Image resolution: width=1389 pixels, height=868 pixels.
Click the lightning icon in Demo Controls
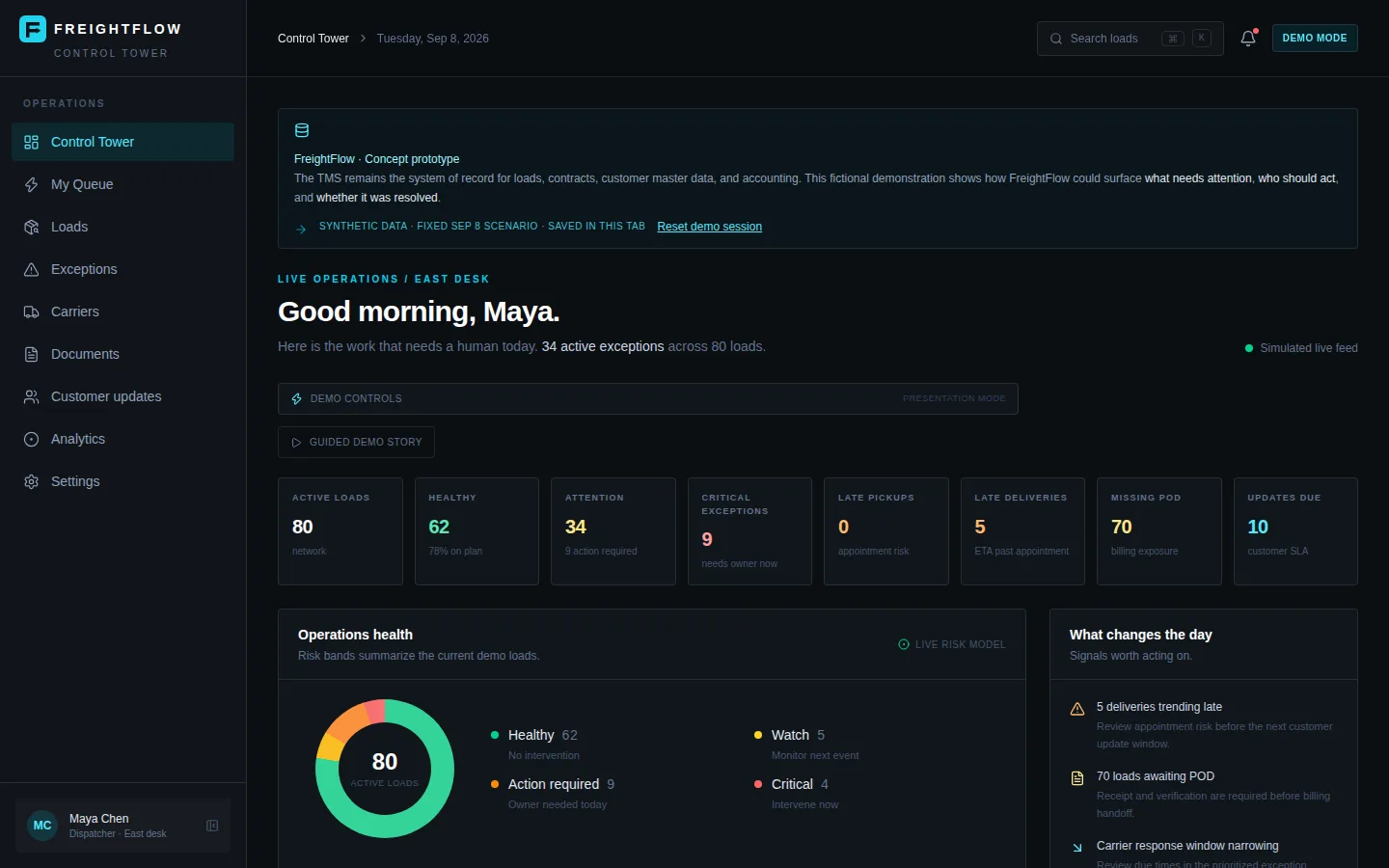tap(297, 398)
